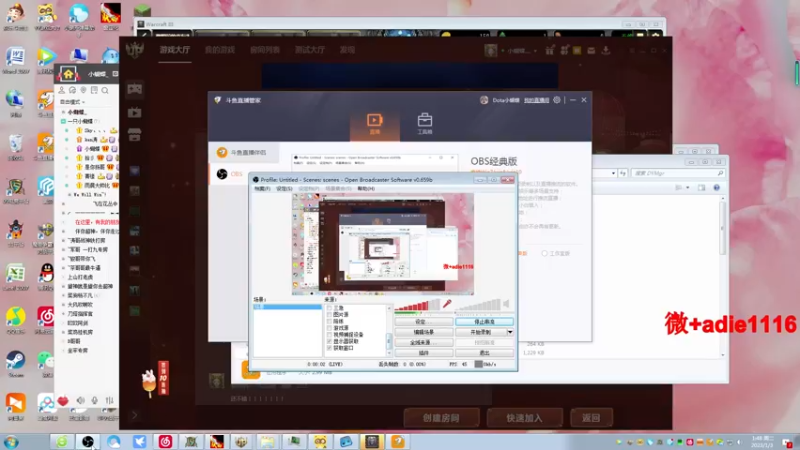The image size is (800, 450).
Task: Click the help icon in Explorer window toolbar
Action: coord(716,188)
